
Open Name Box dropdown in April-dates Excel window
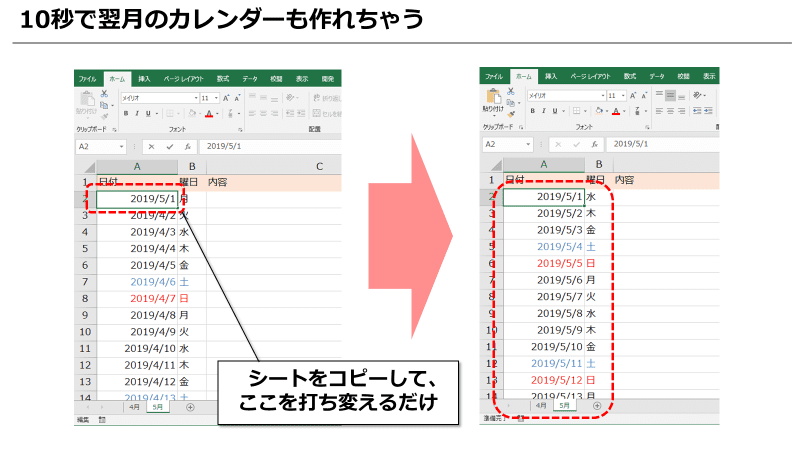tap(121, 147)
